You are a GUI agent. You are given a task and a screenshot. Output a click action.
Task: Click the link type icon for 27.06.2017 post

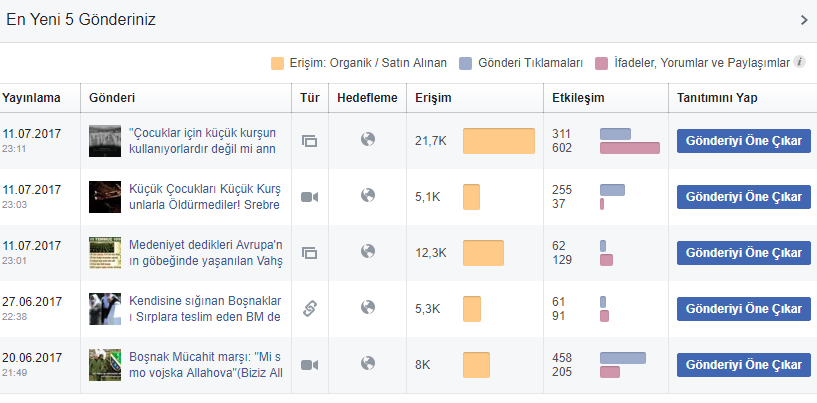(310, 309)
